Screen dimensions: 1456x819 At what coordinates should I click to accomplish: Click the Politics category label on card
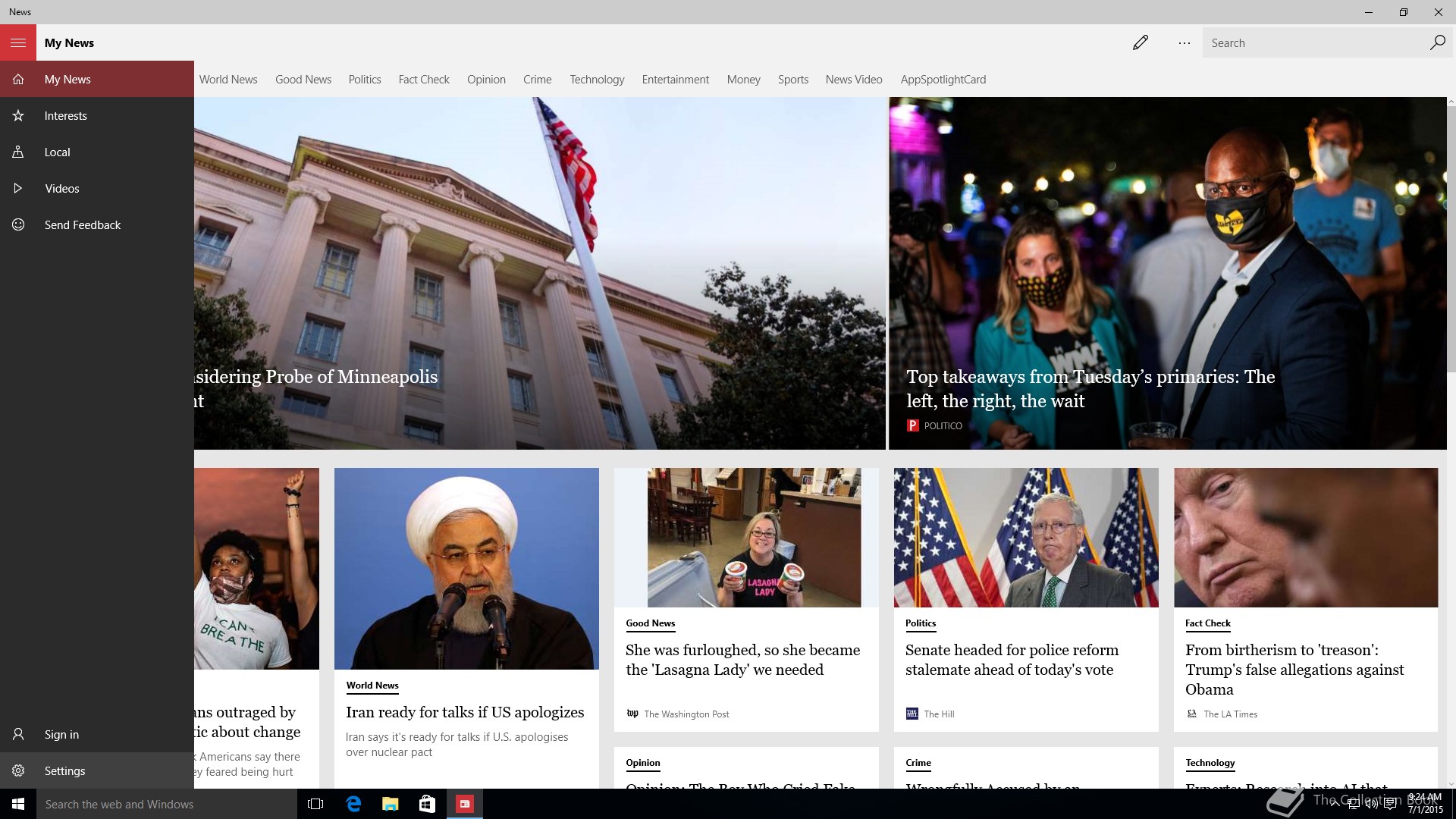[921, 623]
